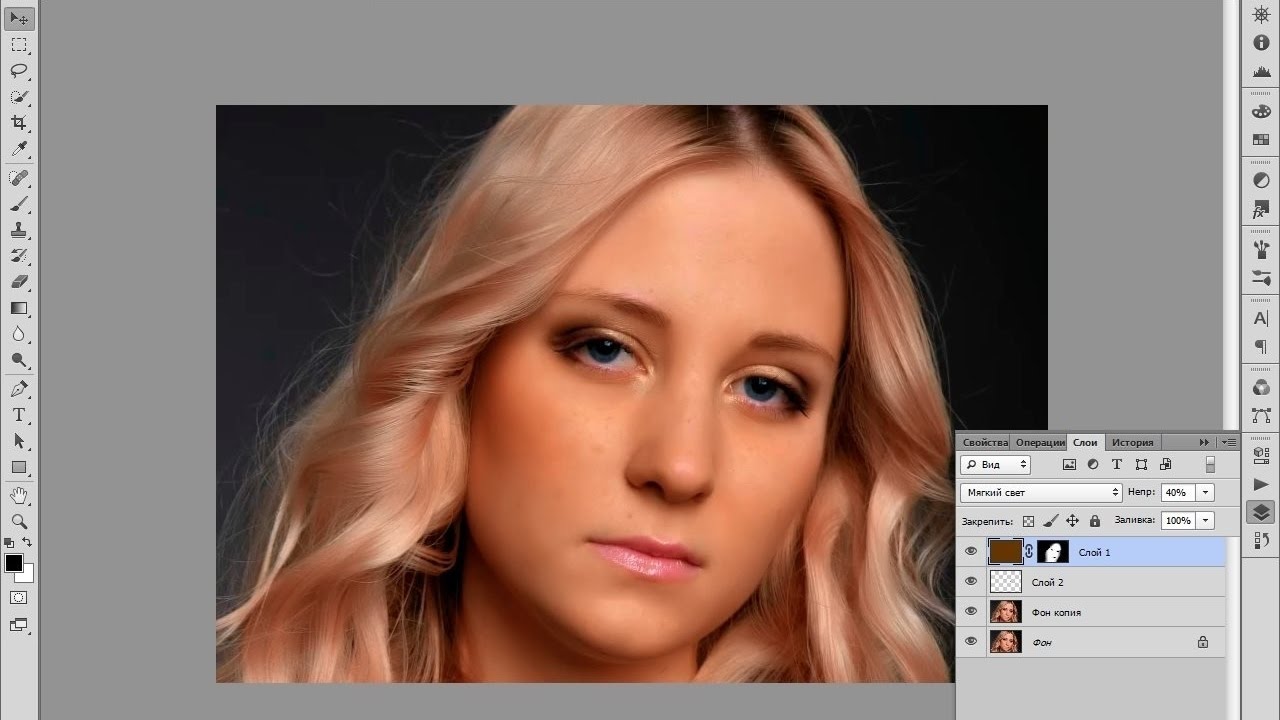
Task: Toggle visibility of layer Слой 1
Action: (971, 552)
